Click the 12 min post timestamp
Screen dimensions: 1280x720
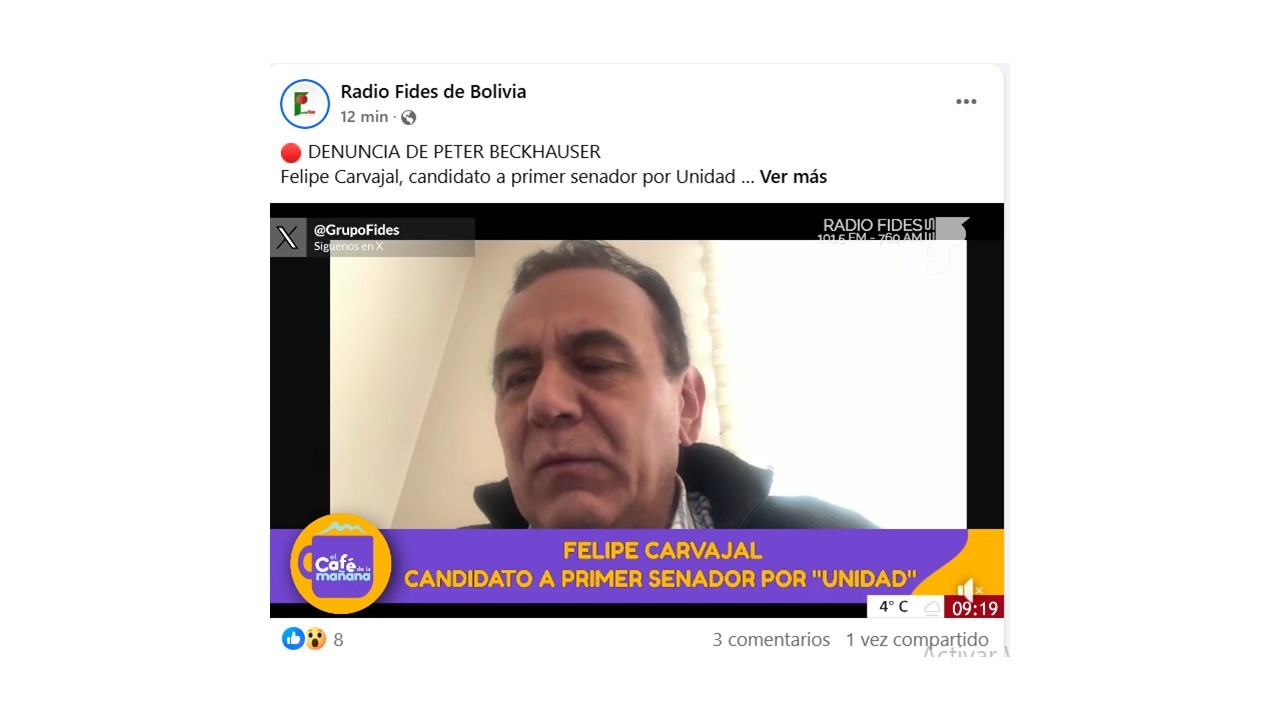[364, 118]
